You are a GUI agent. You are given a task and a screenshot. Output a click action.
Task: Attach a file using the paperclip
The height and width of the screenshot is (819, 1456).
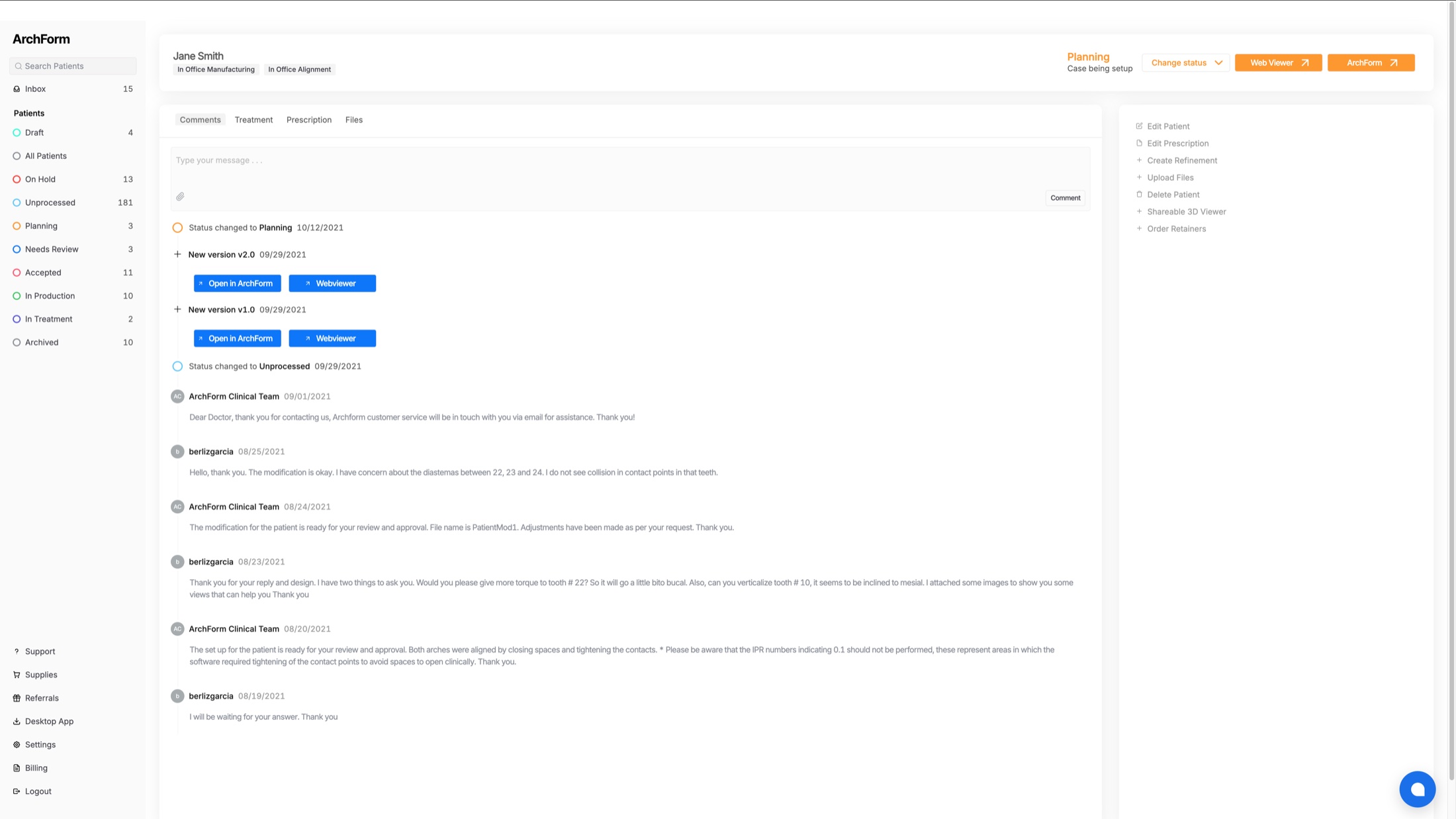[180, 197]
